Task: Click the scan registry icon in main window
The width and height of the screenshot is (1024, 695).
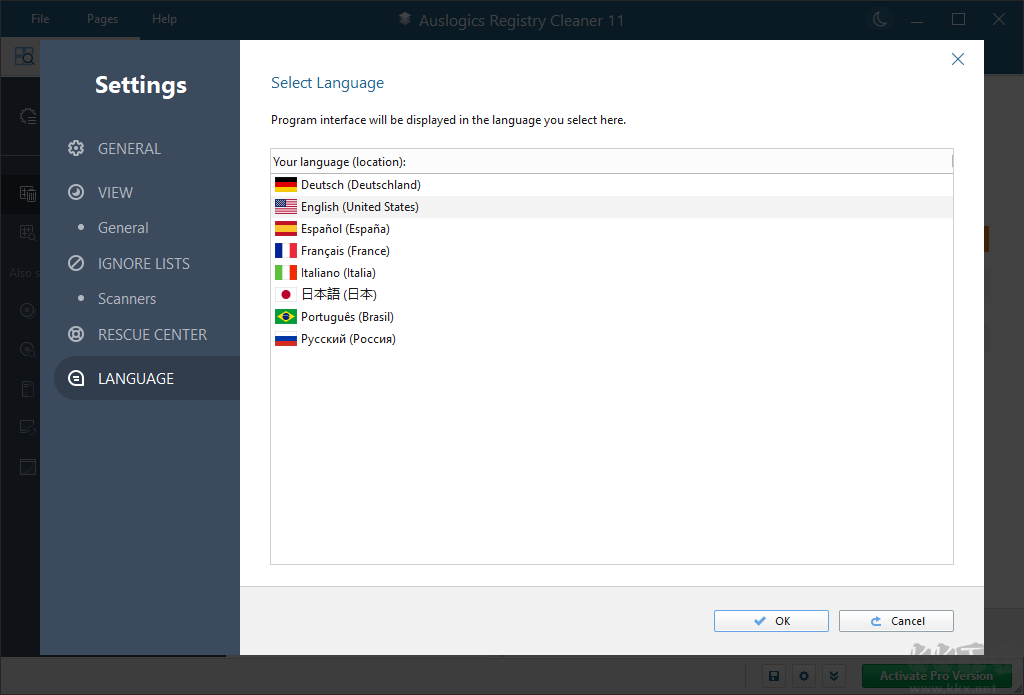Action: click(24, 57)
